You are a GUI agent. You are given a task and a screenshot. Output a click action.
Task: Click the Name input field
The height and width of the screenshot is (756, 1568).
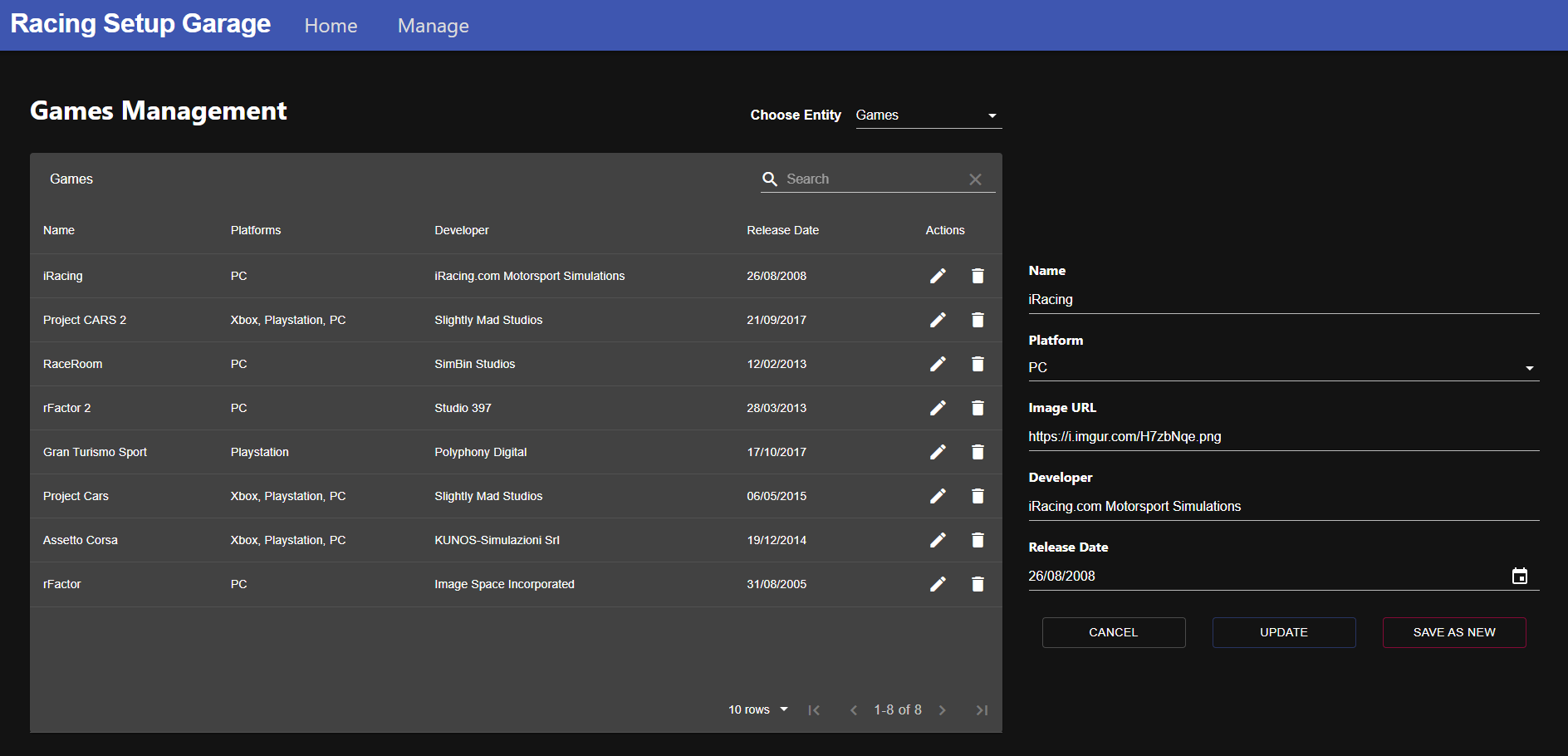click(1283, 299)
